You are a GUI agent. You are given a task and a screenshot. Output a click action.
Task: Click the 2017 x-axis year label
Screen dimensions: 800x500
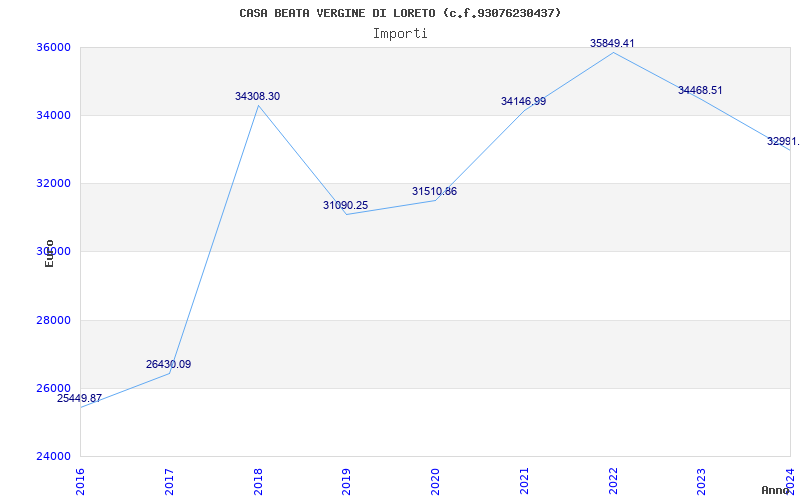tap(169, 481)
